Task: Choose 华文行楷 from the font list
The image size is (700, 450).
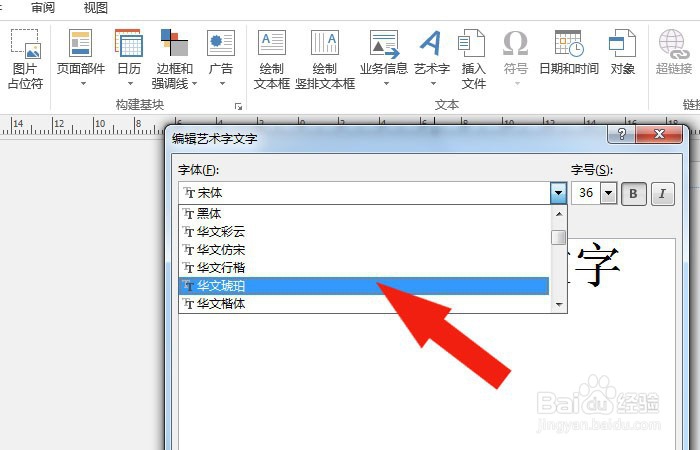Action: tap(364, 268)
